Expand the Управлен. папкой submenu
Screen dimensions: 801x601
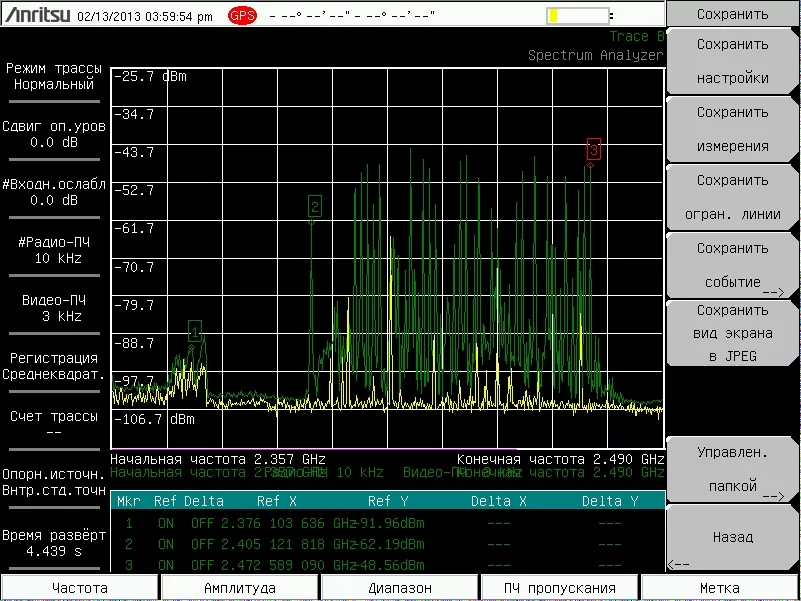[x=732, y=469]
